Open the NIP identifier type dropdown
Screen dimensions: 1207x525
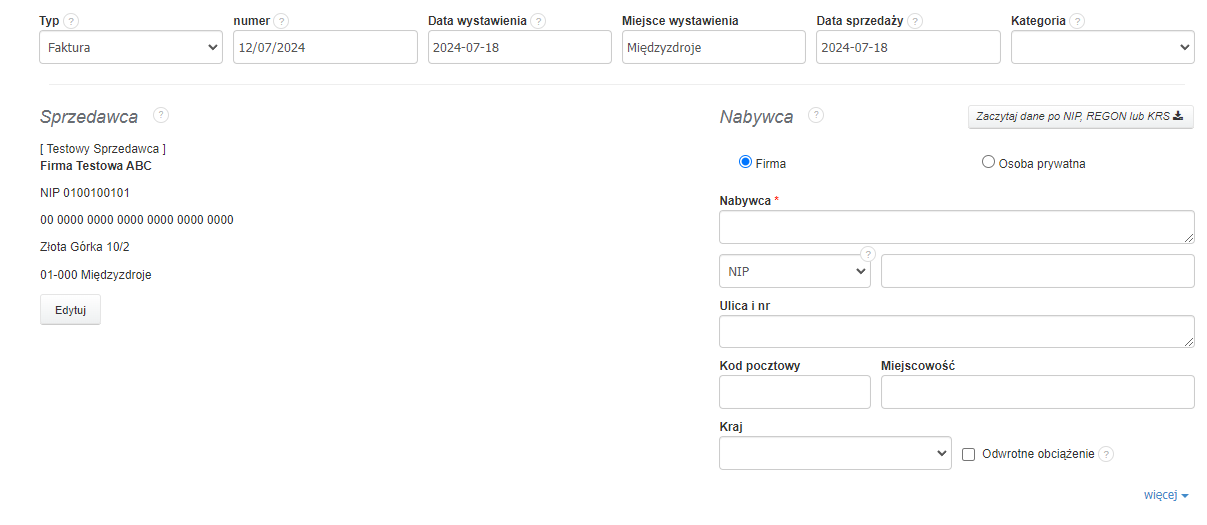(x=795, y=271)
